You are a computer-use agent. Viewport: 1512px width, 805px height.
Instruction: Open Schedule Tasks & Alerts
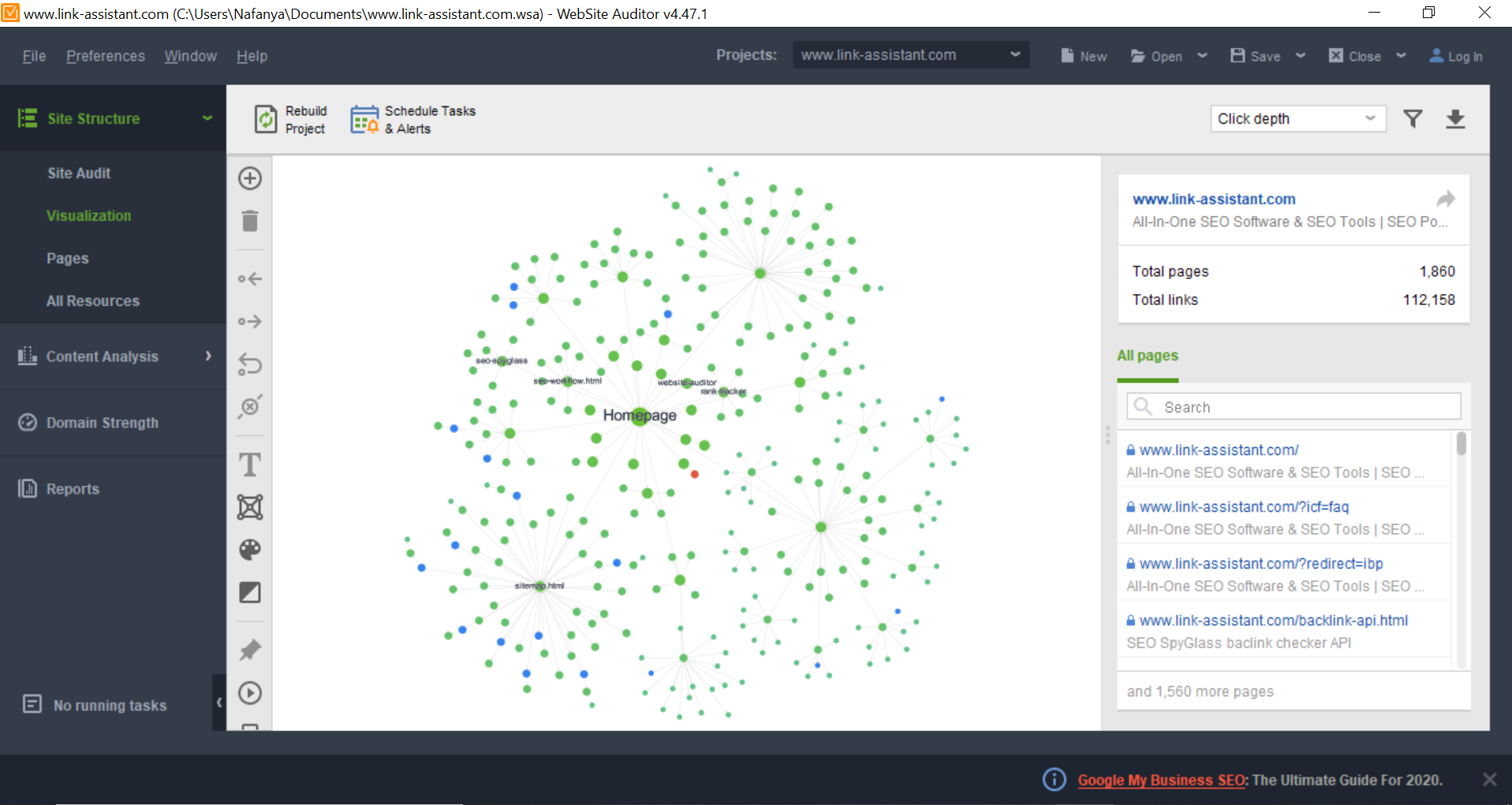point(413,120)
